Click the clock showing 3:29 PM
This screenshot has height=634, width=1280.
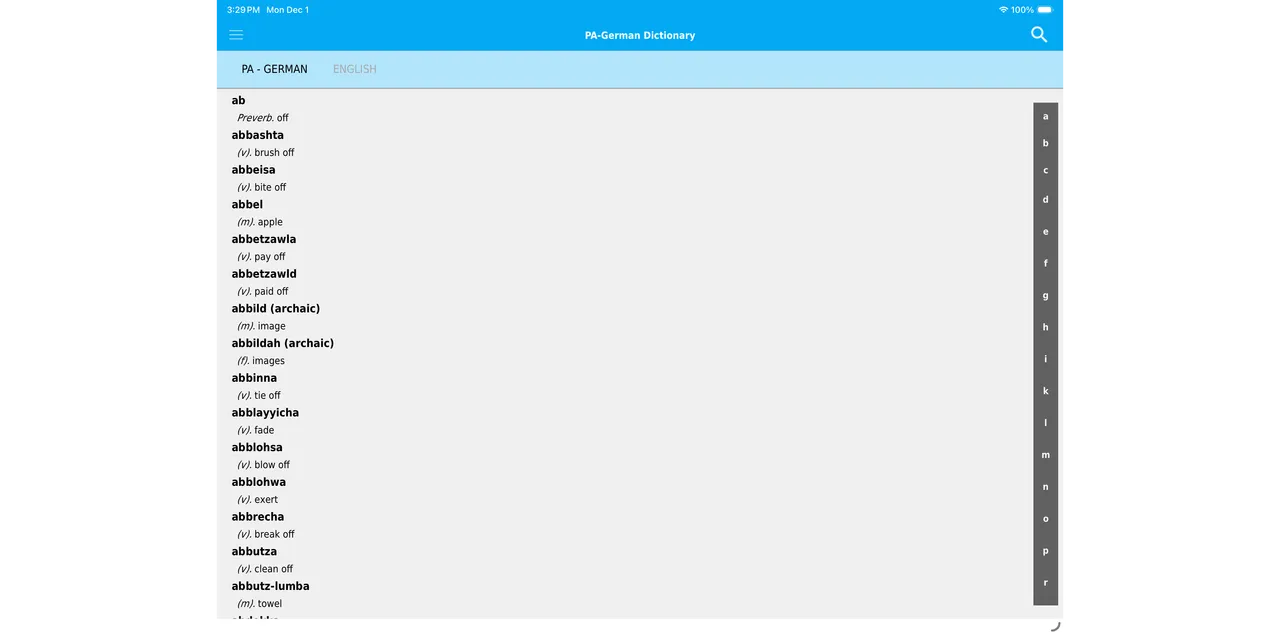[243, 9]
